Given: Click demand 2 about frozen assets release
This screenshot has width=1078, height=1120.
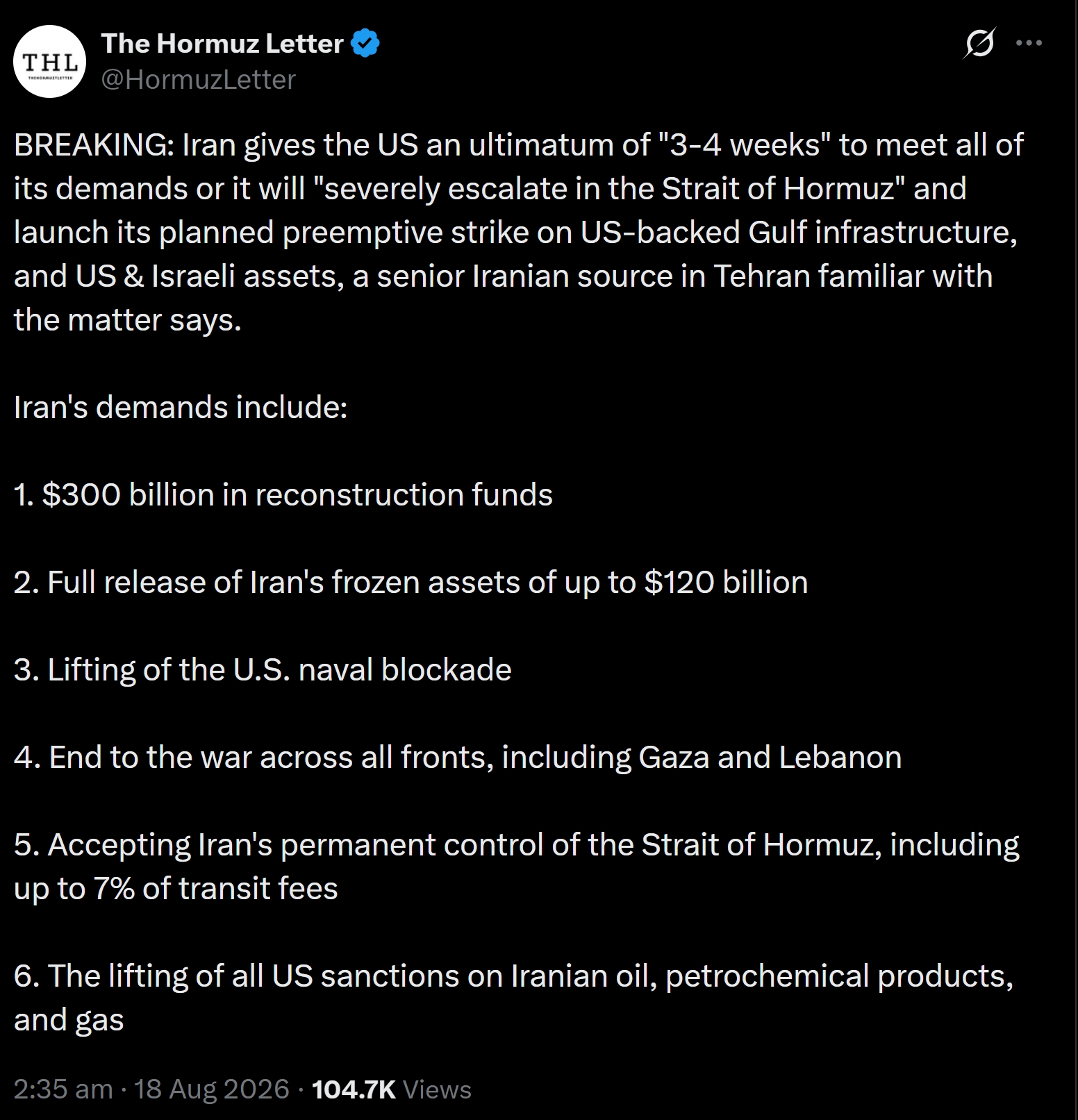Looking at the screenshot, I should click(x=411, y=583).
